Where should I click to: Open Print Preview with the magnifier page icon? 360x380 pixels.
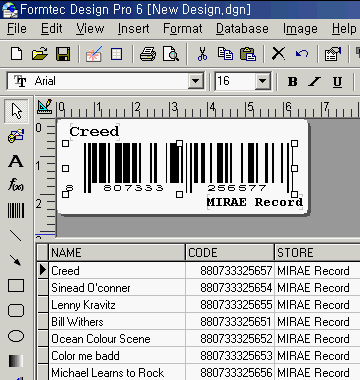[171, 54]
